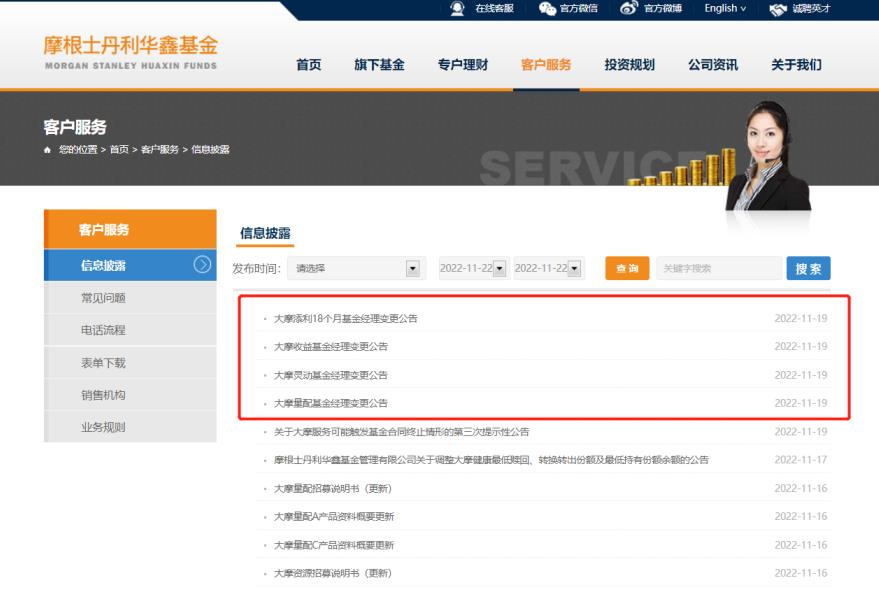Click the Morgan Stanley Huaxin Funds logo

(130, 52)
